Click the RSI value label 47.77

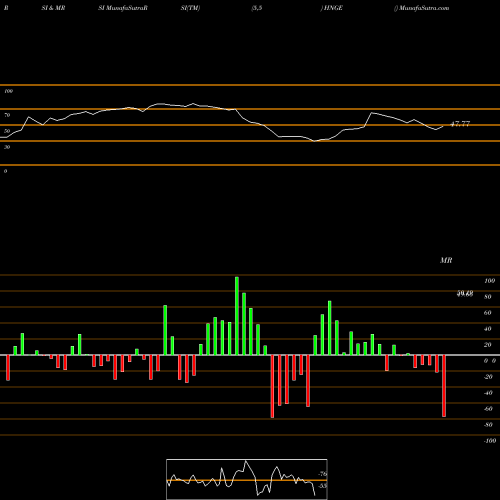click(460, 124)
